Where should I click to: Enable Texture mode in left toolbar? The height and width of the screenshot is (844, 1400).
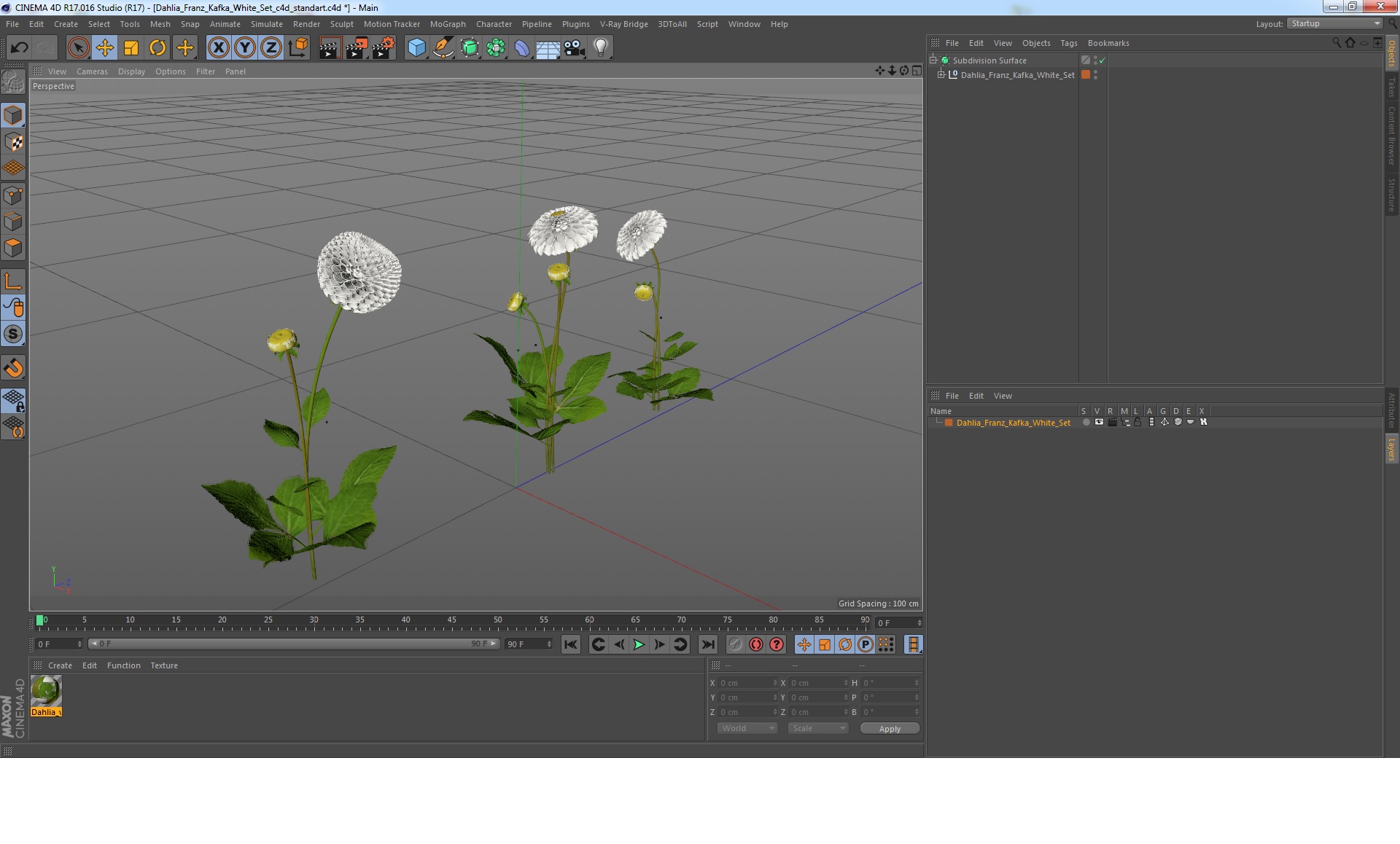tap(13, 142)
